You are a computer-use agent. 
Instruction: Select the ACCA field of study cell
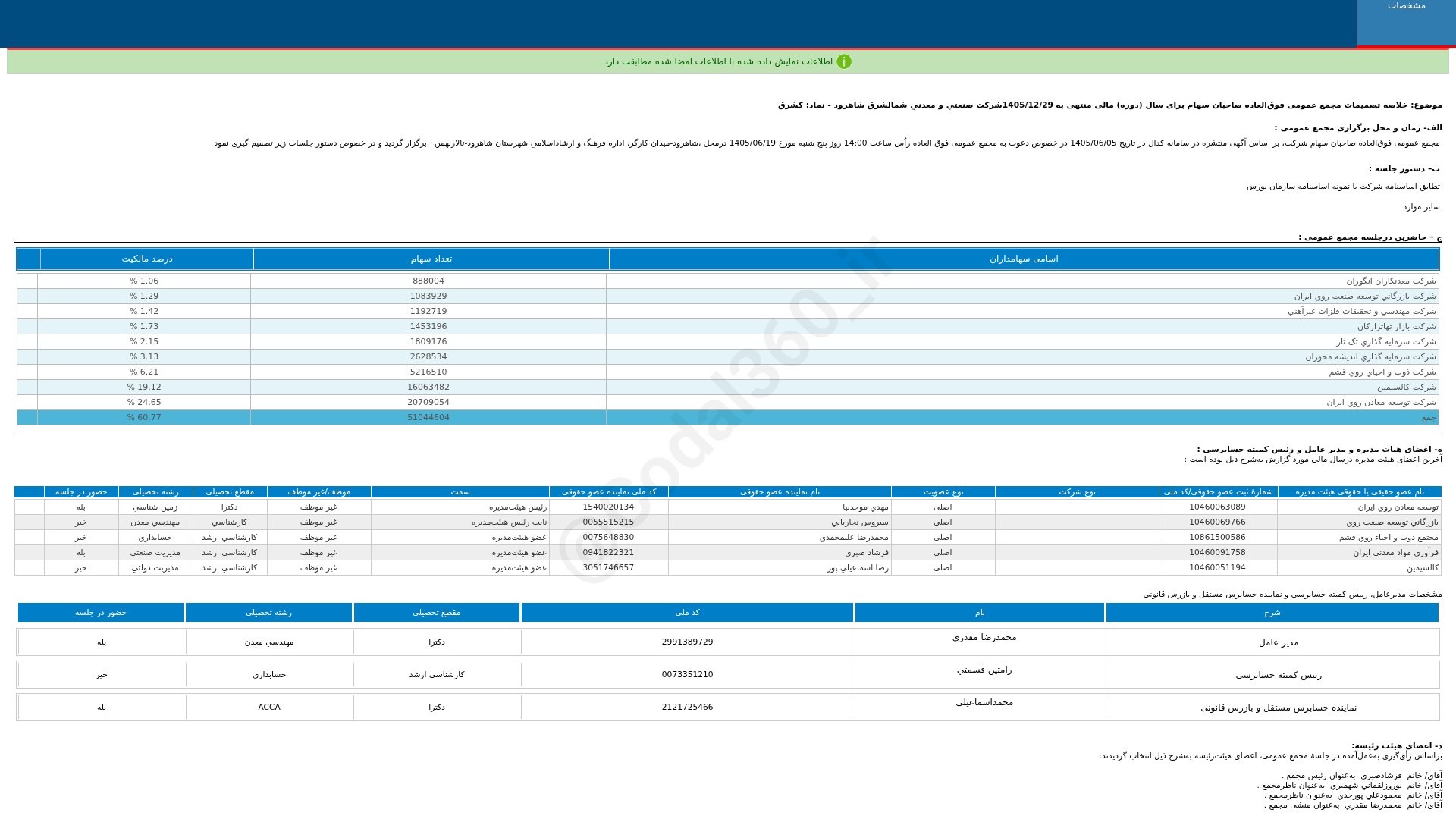[269, 707]
